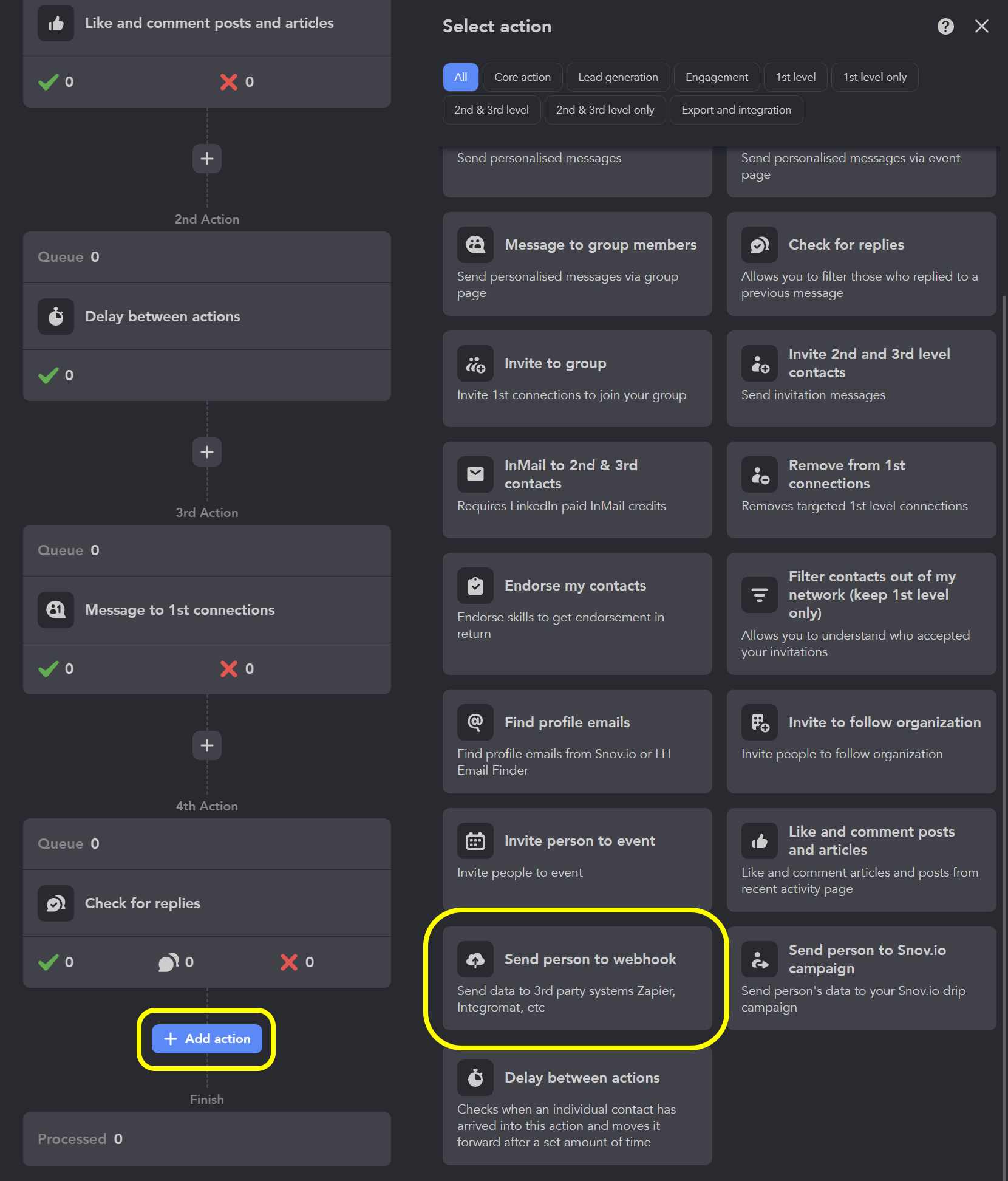Select the Core action filter tab
Screen dimensions: 1008x1181
click(x=522, y=77)
